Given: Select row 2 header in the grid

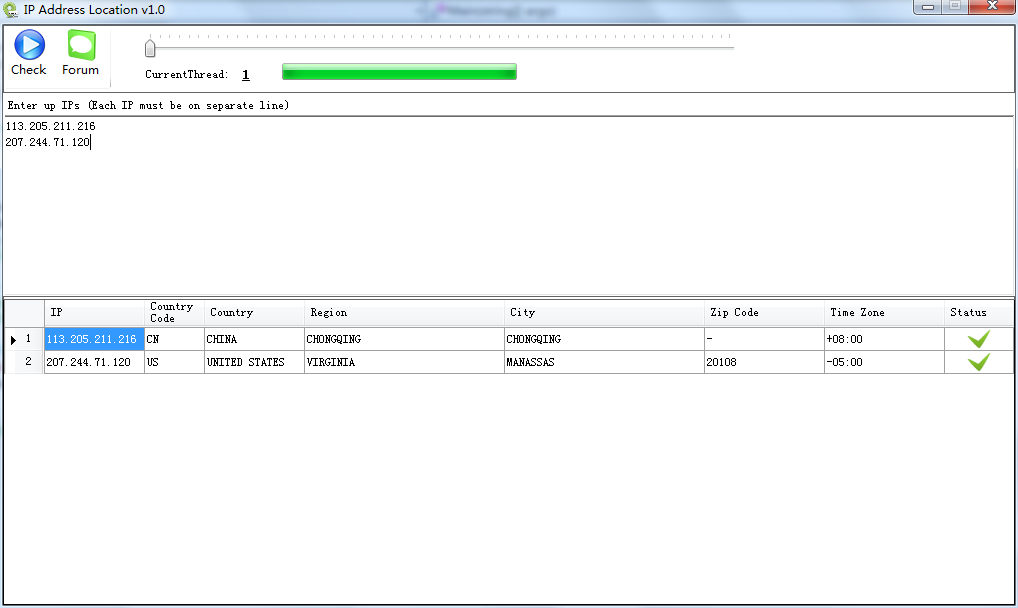Looking at the screenshot, I should (23, 362).
